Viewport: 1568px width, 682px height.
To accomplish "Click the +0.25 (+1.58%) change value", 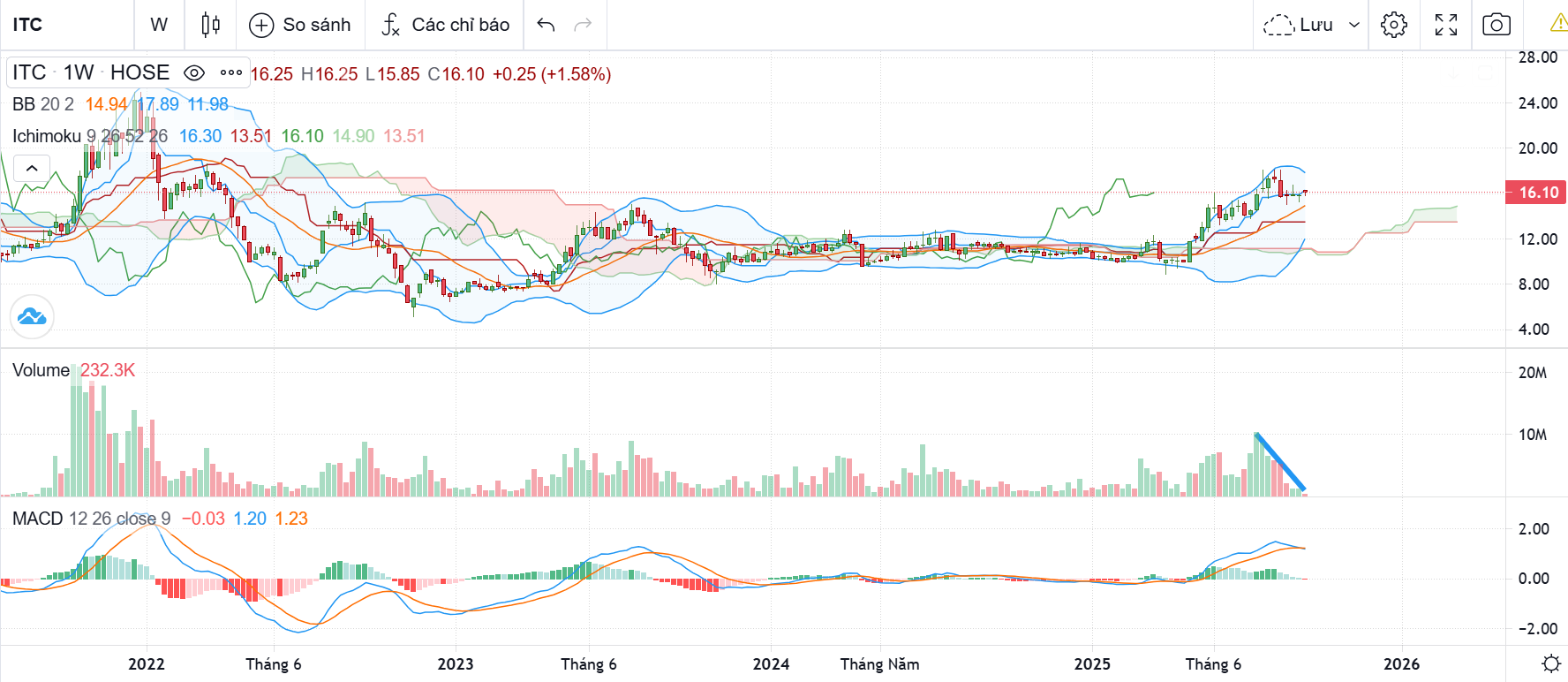I will 552,74.
